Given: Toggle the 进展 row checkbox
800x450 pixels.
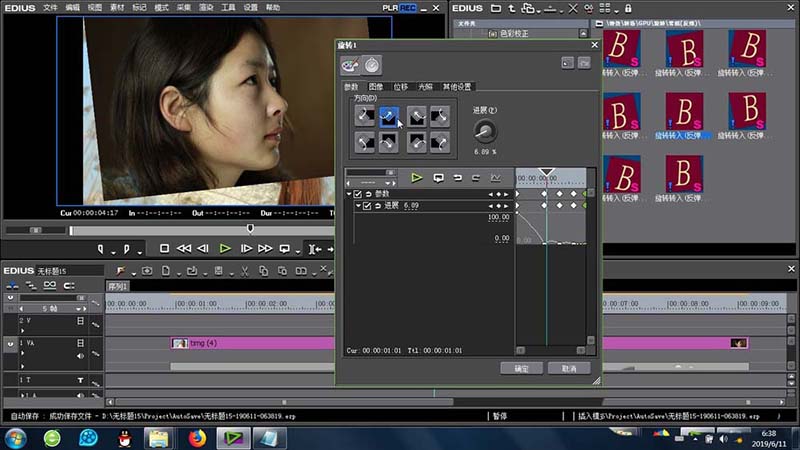Looking at the screenshot, I should (x=367, y=206).
